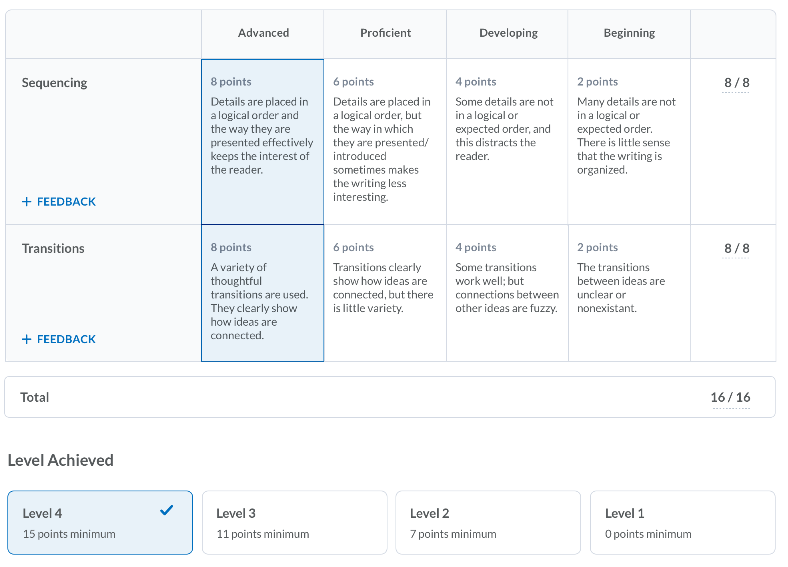The image size is (788, 567).
Task: Choose Proficient 6 points for Transitions
Action: tap(385, 293)
